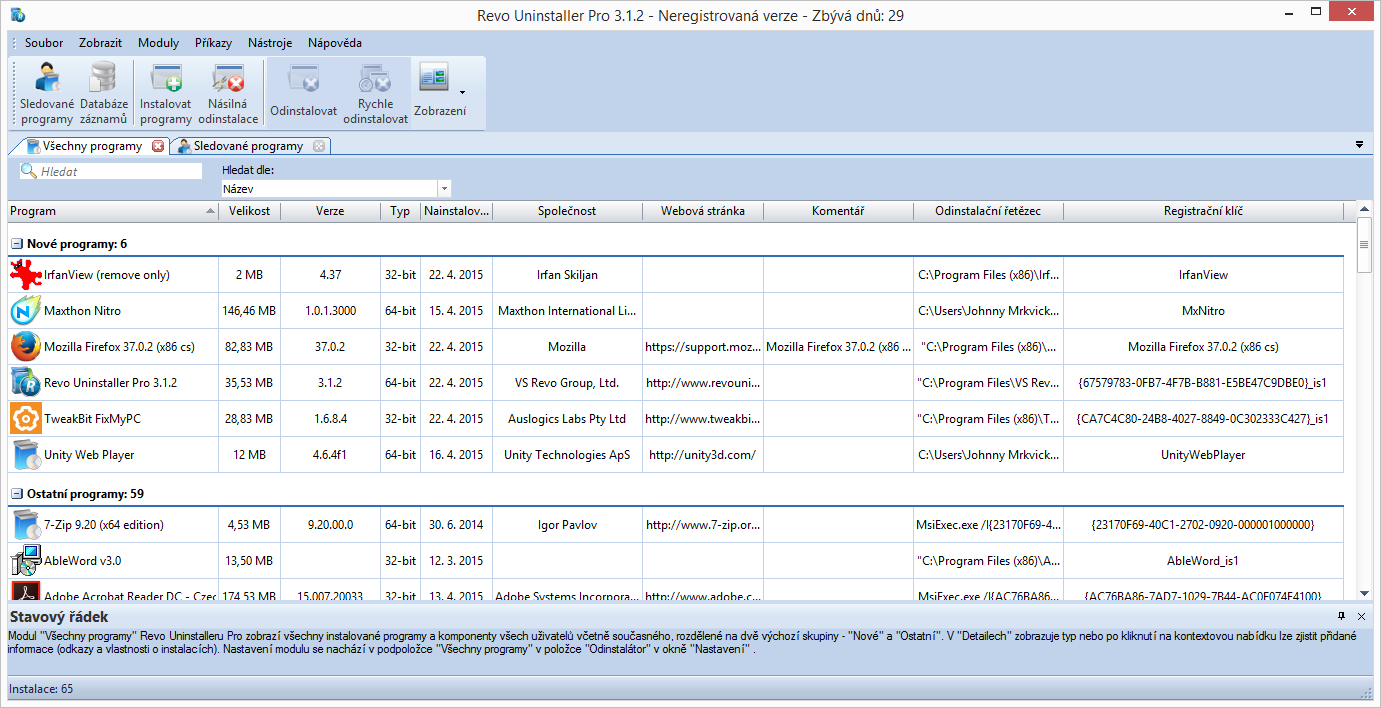1381x708 pixels.
Task: Open the tab list dropdown arrow
Action: click(x=1359, y=145)
